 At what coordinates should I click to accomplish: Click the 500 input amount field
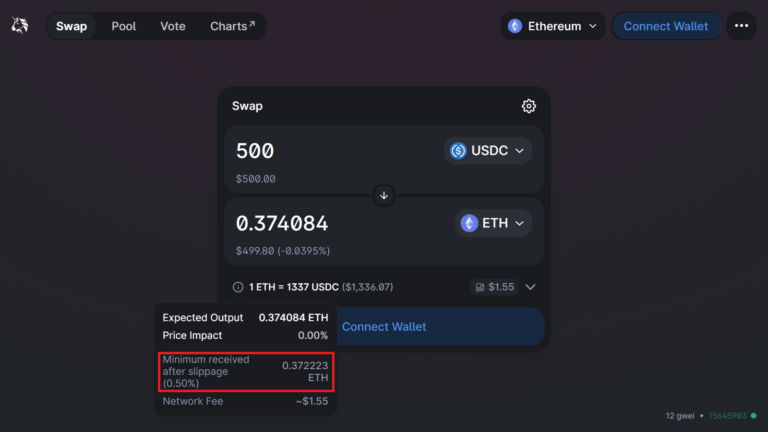(335, 150)
